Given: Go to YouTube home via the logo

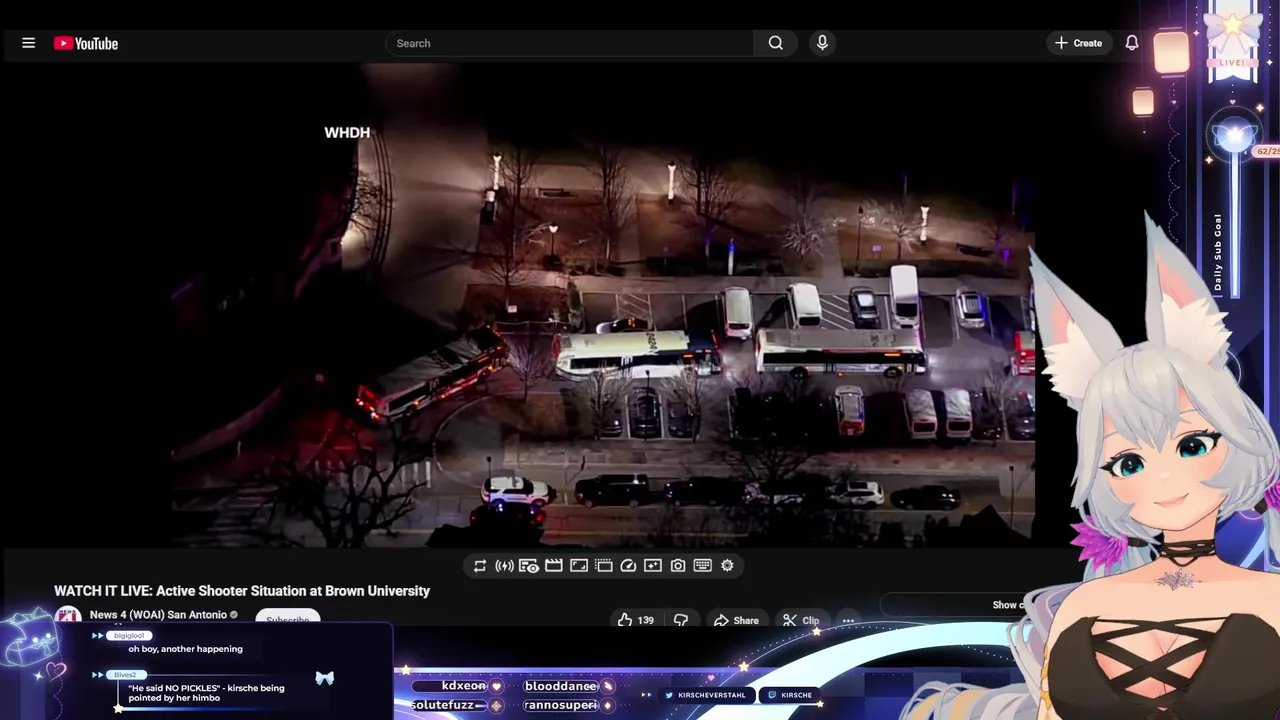Looking at the screenshot, I should coord(86,43).
